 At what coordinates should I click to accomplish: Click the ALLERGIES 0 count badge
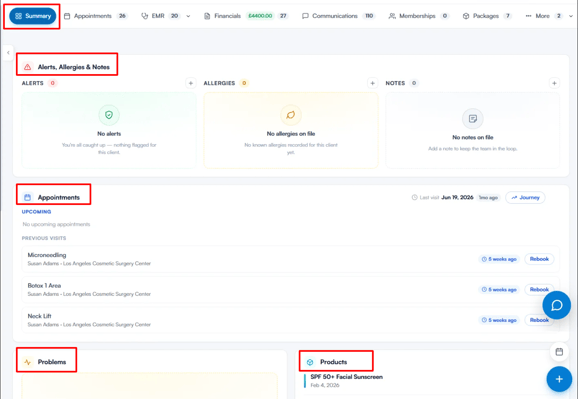point(244,83)
